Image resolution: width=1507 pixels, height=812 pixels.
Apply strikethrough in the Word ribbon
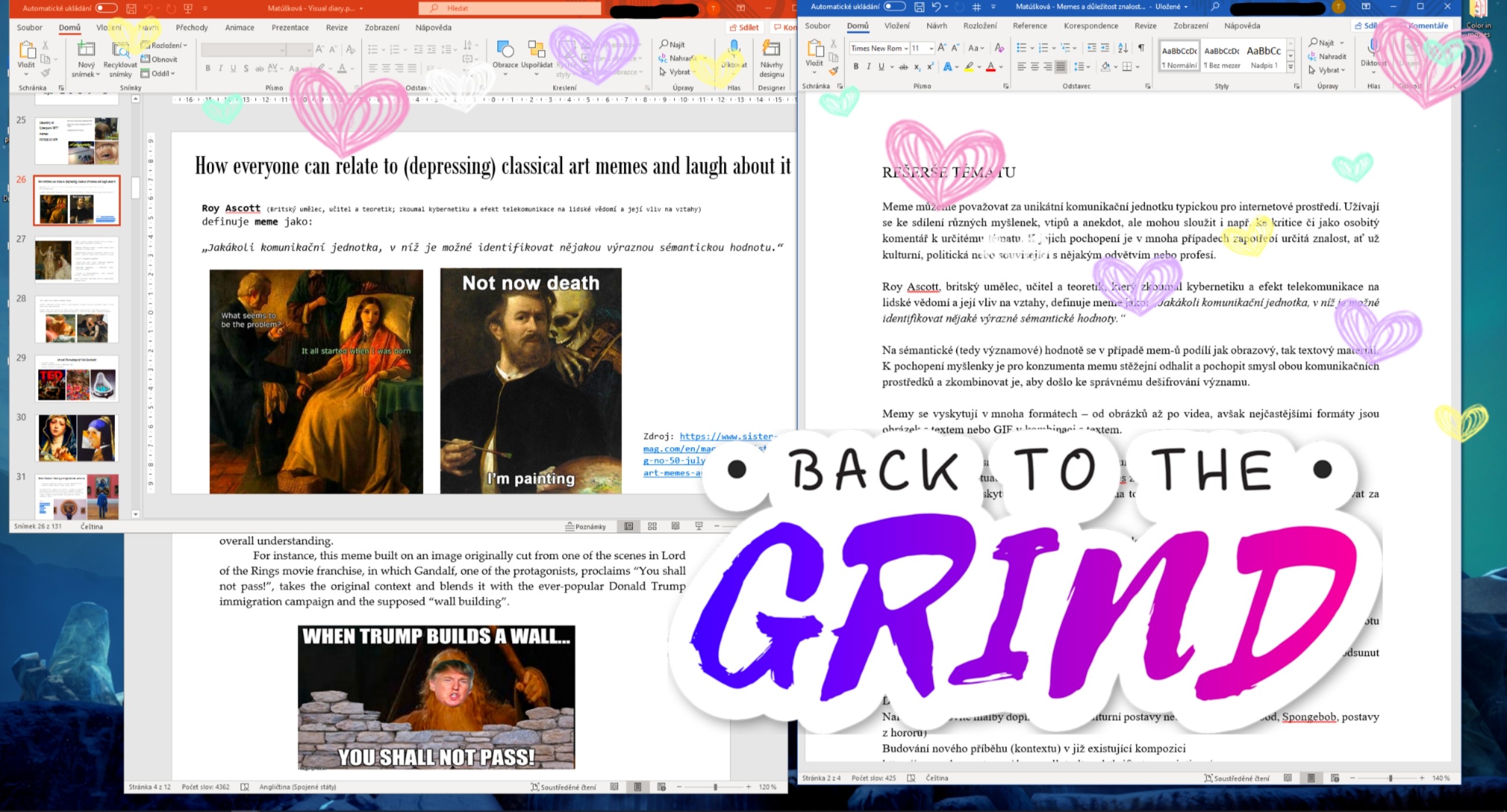(x=904, y=66)
